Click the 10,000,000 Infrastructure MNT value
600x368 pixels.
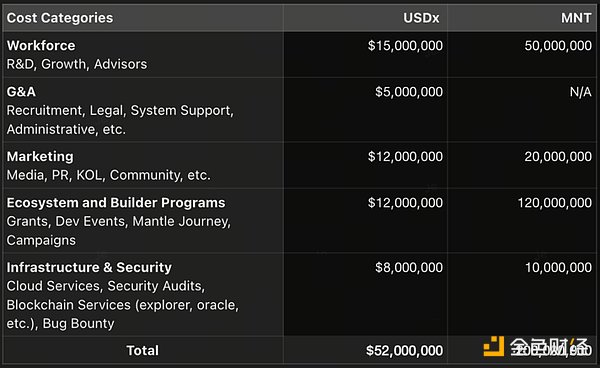558,267
